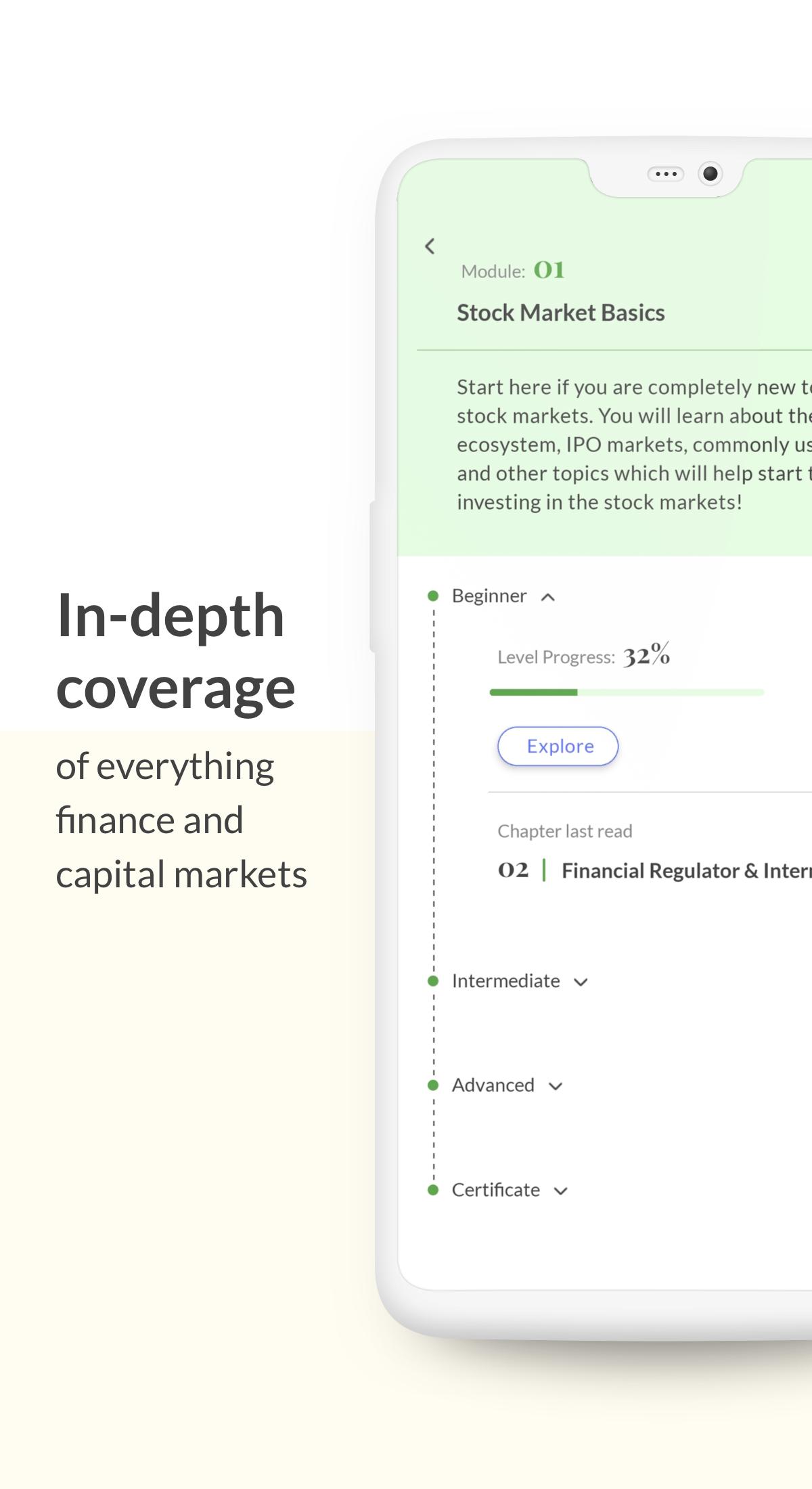Expand the Certificate section chevron
The height and width of the screenshot is (1489, 812).
(x=560, y=1191)
